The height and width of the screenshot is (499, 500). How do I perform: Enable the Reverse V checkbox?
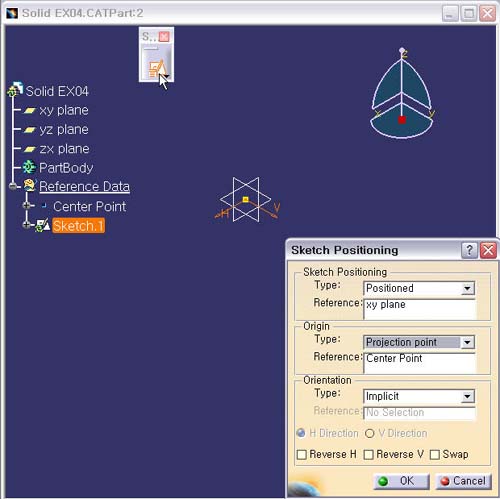[368, 455]
